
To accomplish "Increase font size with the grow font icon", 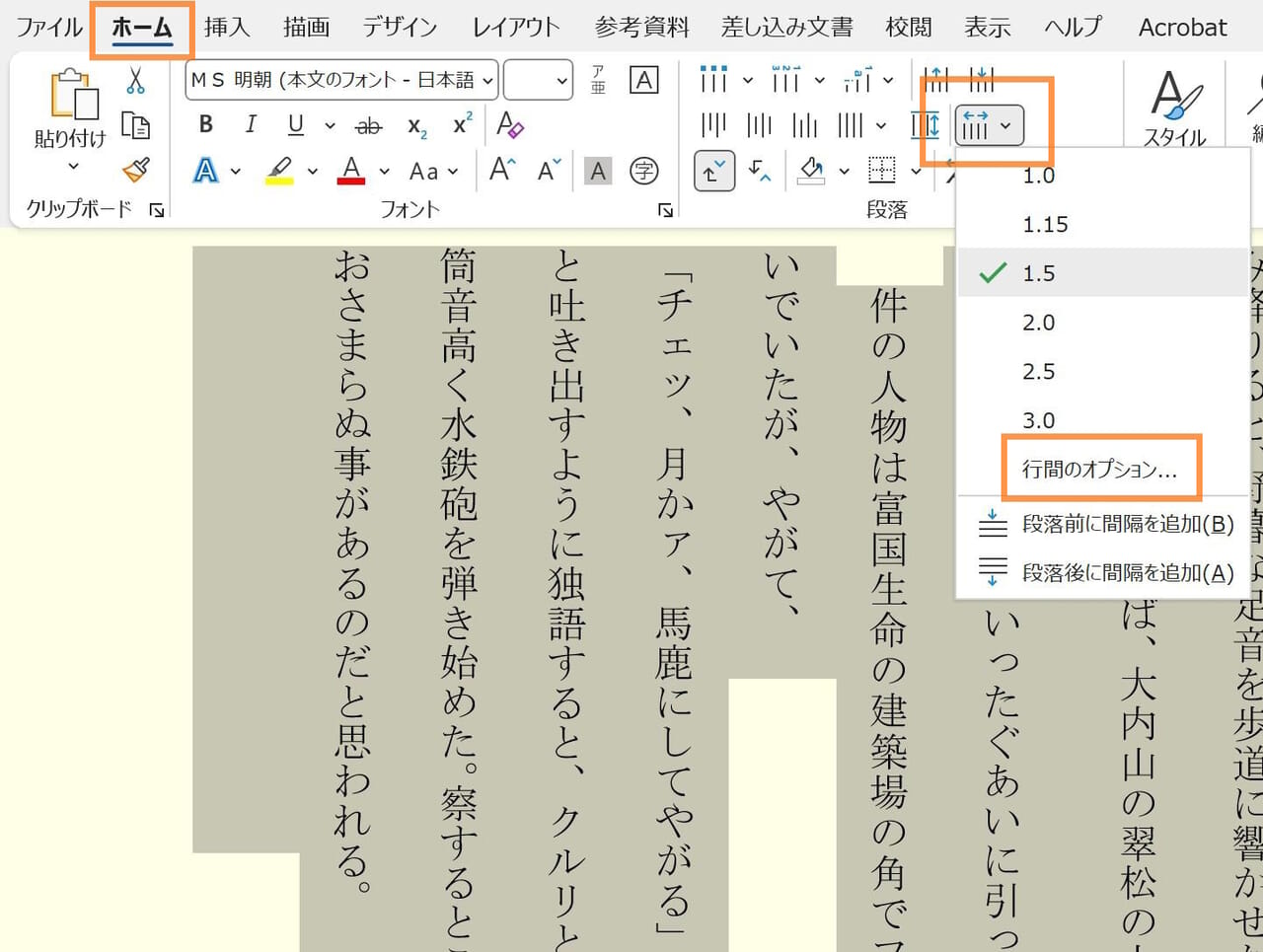I will coord(501,170).
